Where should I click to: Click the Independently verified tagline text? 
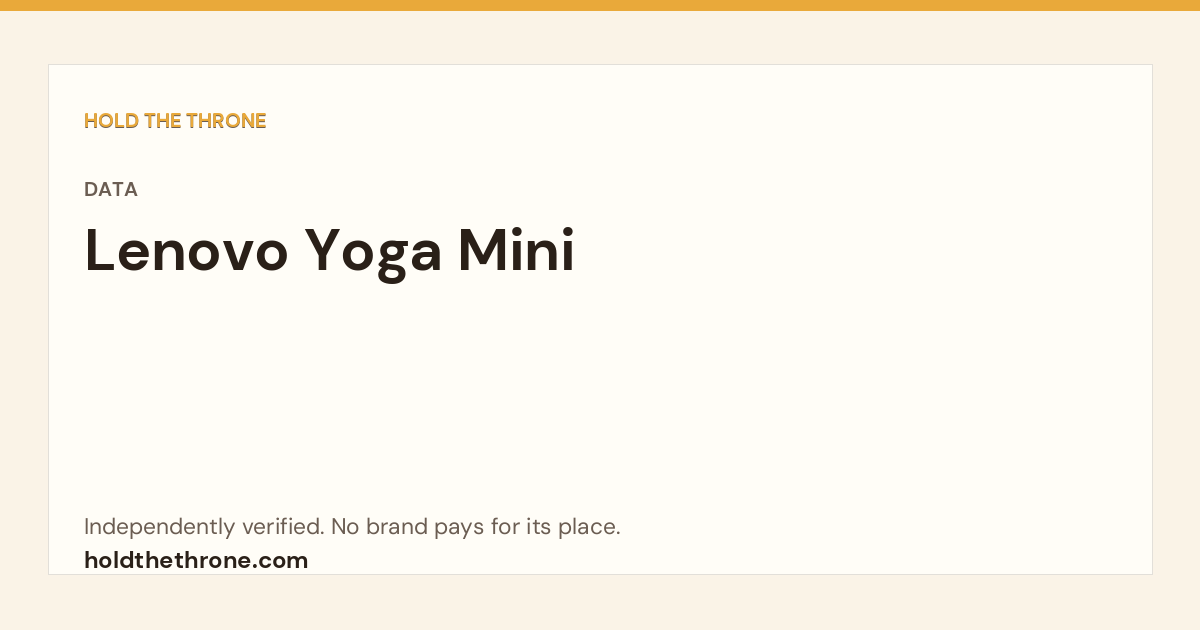(x=352, y=527)
